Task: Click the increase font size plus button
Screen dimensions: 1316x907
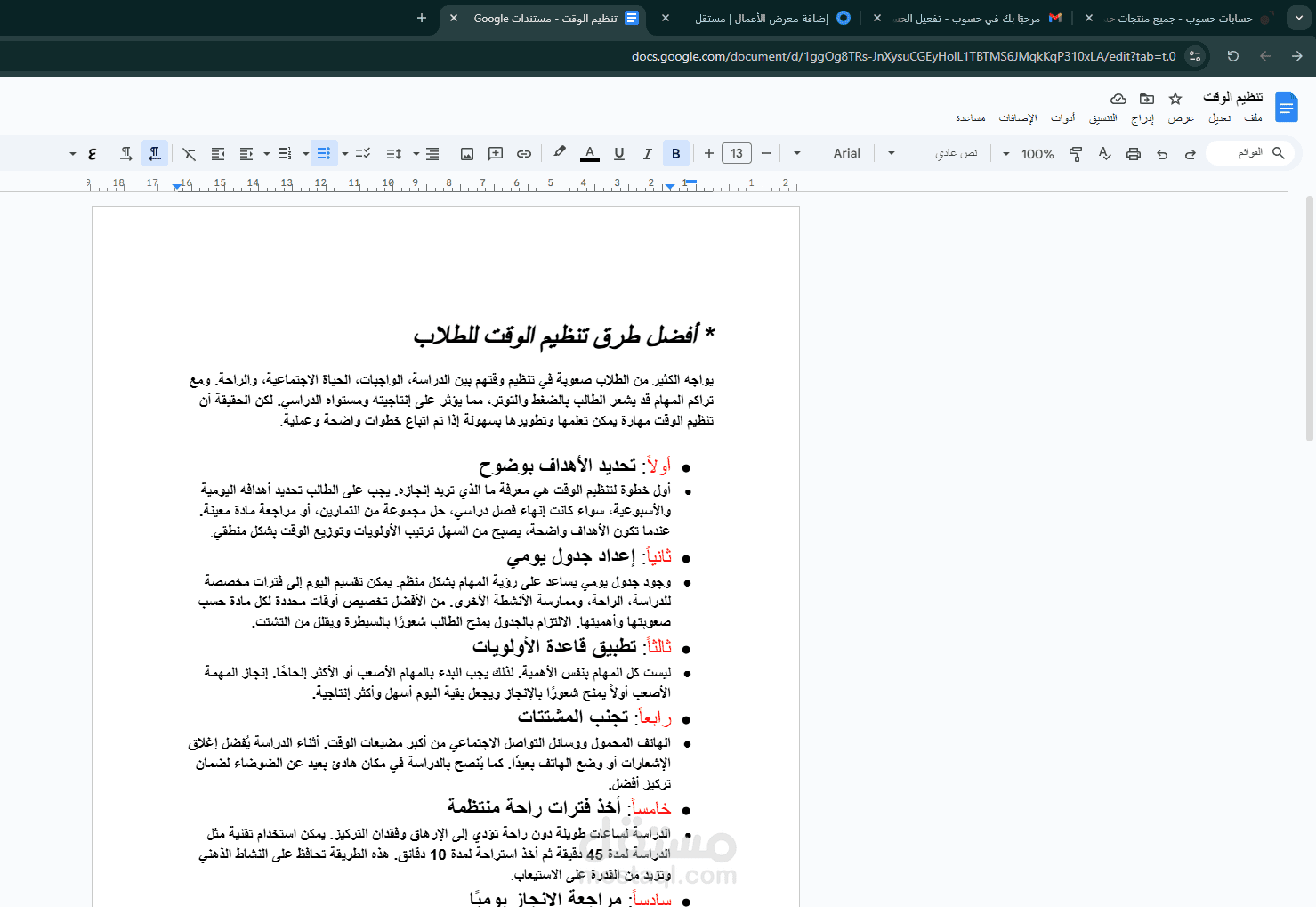Action: [709, 153]
